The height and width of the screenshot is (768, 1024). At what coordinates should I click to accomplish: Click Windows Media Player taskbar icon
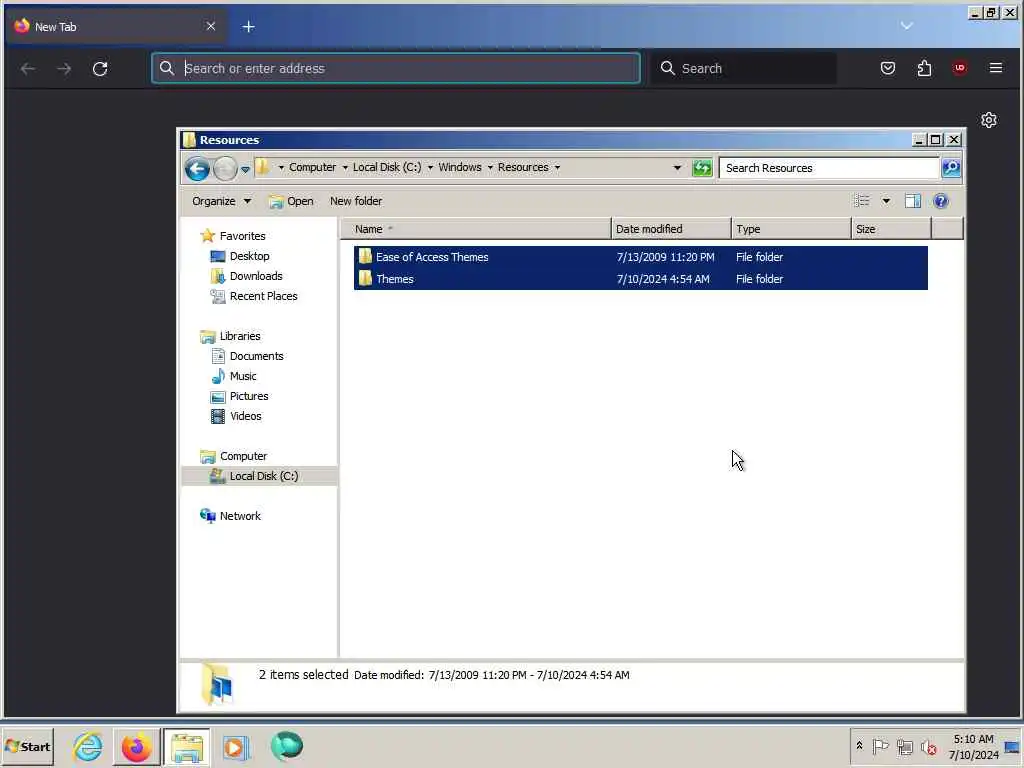[x=236, y=746]
